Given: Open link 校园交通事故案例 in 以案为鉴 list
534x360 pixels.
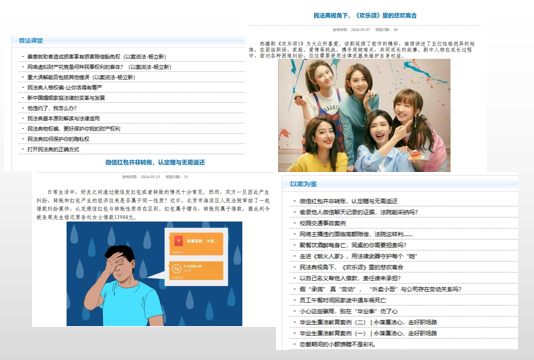Looking at the screenshot, I should pos(323,223).
